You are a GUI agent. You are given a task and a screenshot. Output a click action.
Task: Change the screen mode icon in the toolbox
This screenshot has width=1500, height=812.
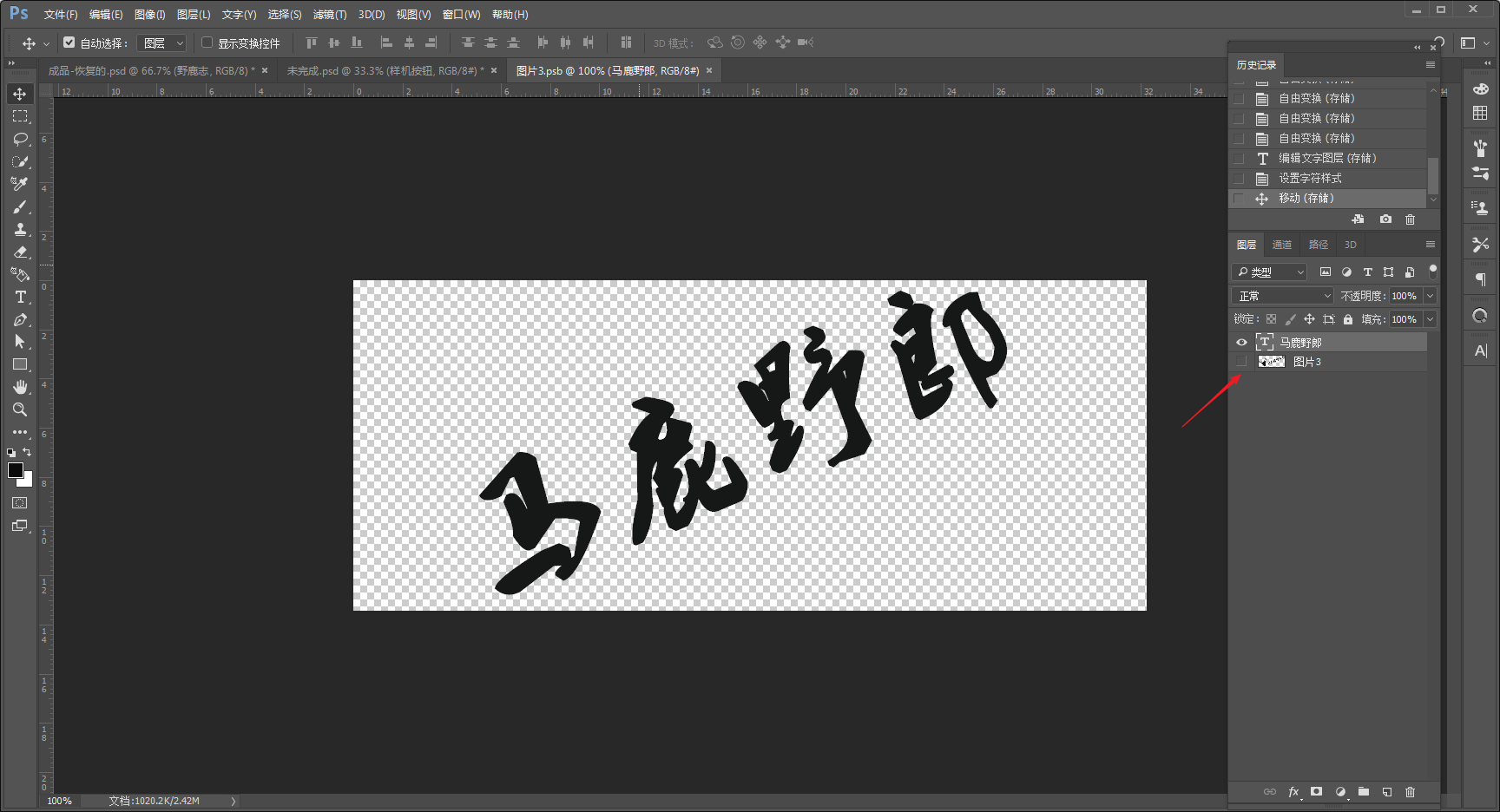pos(20,526)
